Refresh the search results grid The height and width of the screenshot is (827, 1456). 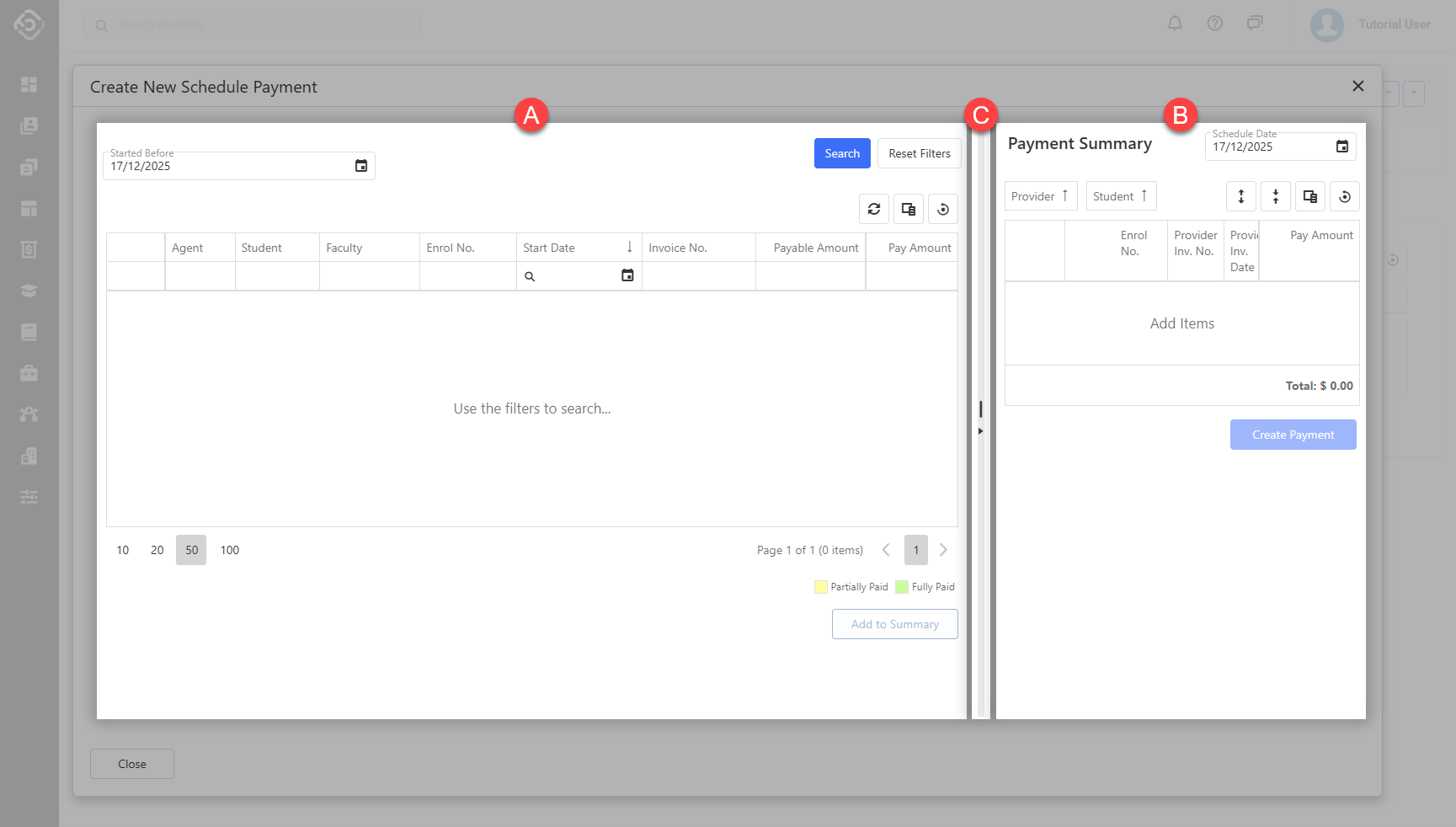click(873, 209)
